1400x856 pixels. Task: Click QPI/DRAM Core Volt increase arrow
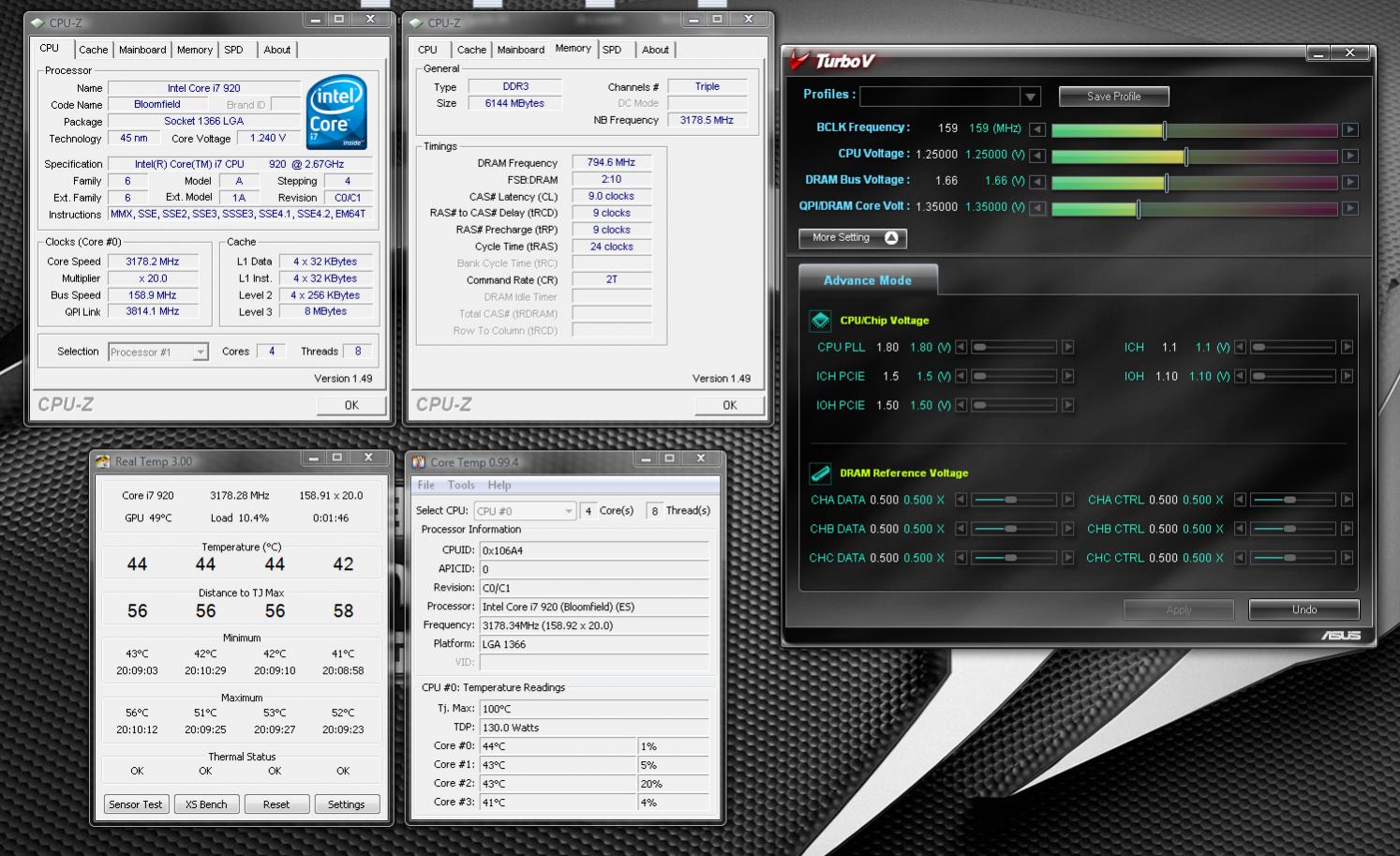(1349, 208)
